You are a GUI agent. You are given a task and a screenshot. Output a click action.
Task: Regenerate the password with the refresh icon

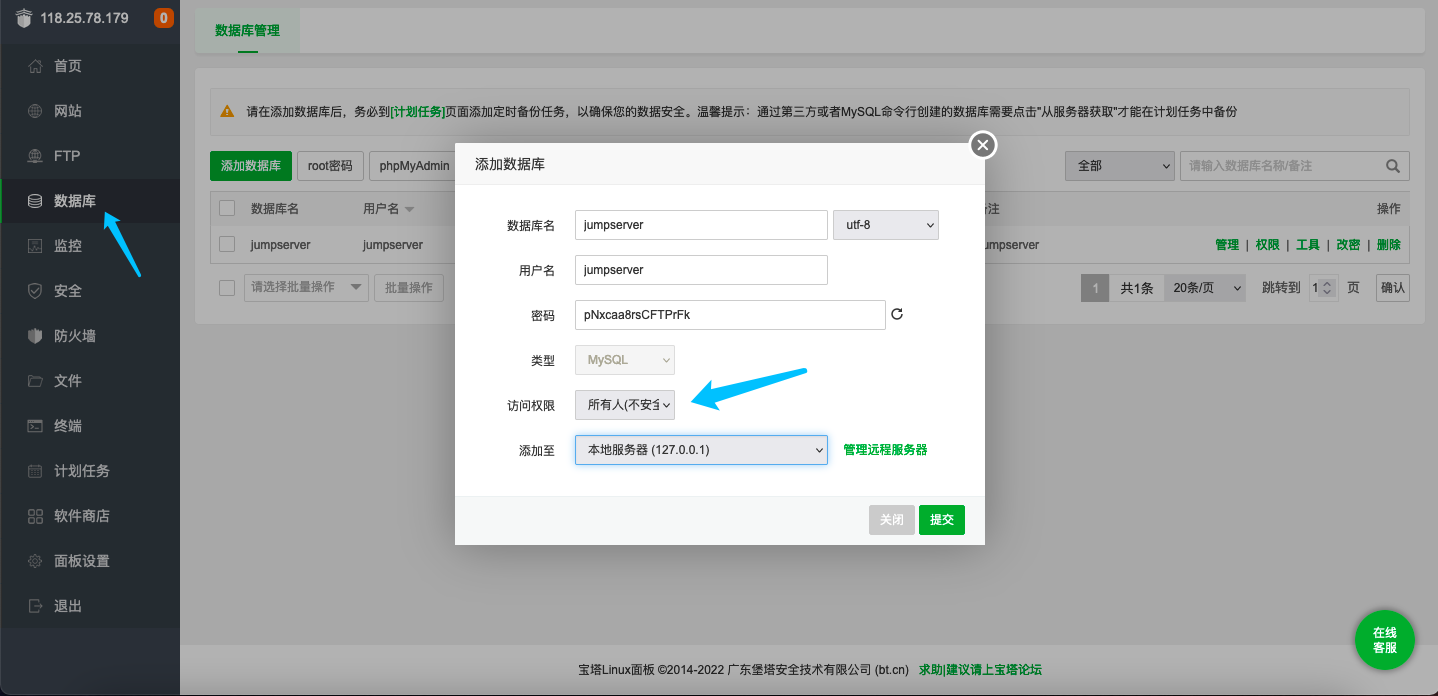tap(897, 314)
